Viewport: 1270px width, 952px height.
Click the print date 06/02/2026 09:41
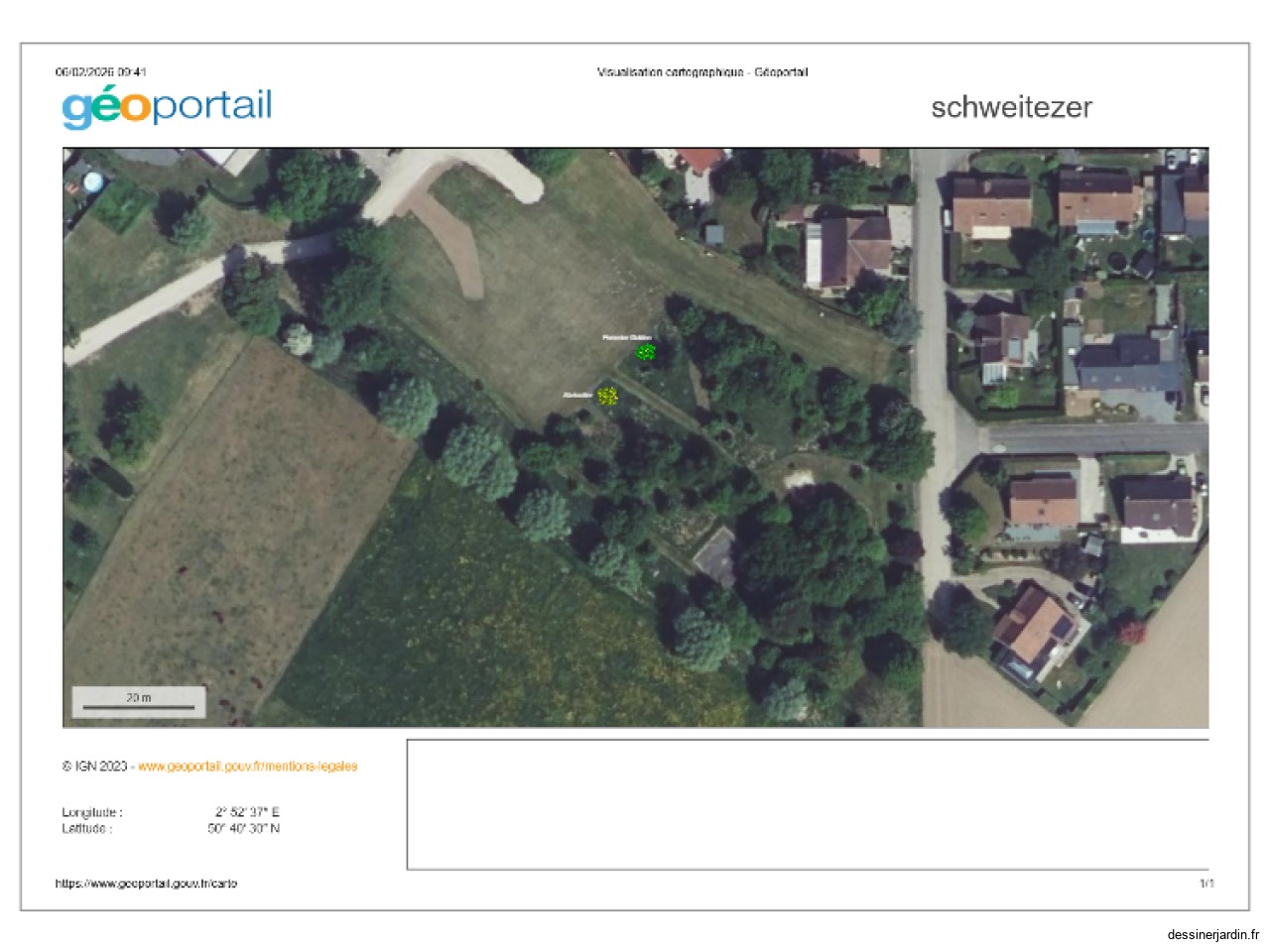pyautogui.click(x=100, y=72)
